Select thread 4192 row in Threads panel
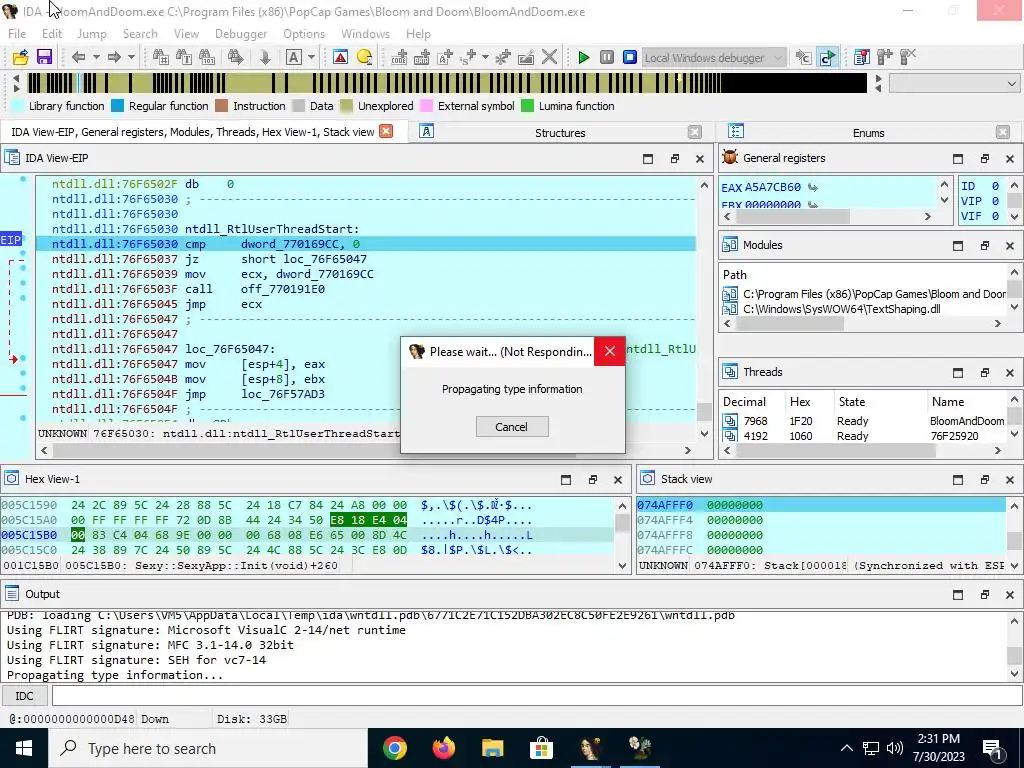This screenshot has width=1024, height=768. (x=864, y=436)
